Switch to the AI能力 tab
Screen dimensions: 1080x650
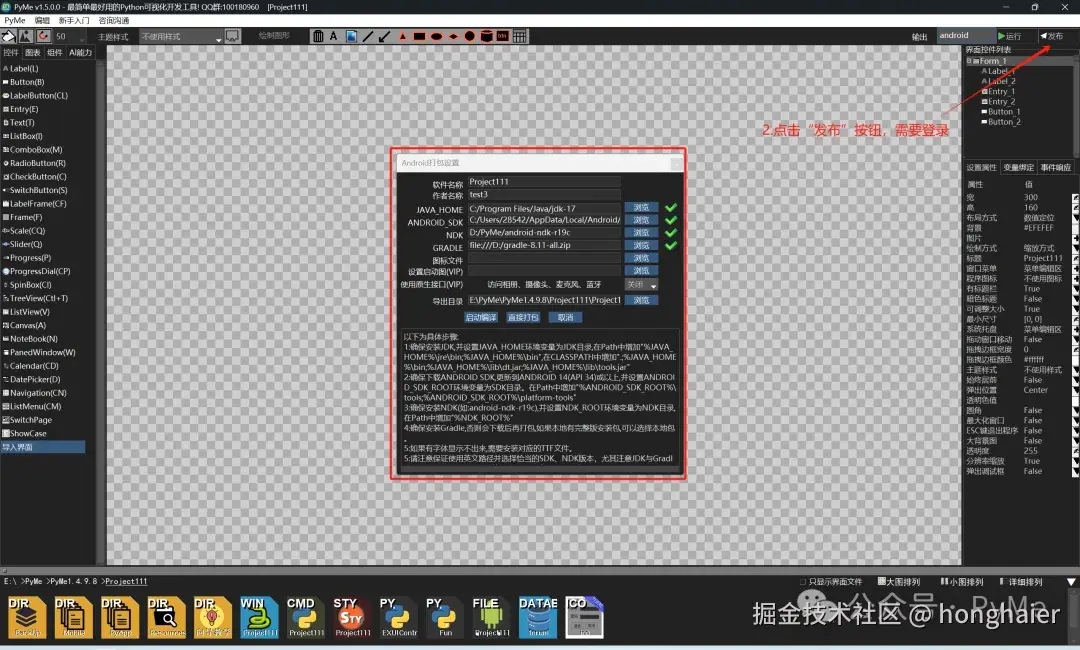(x=80, y=52)
